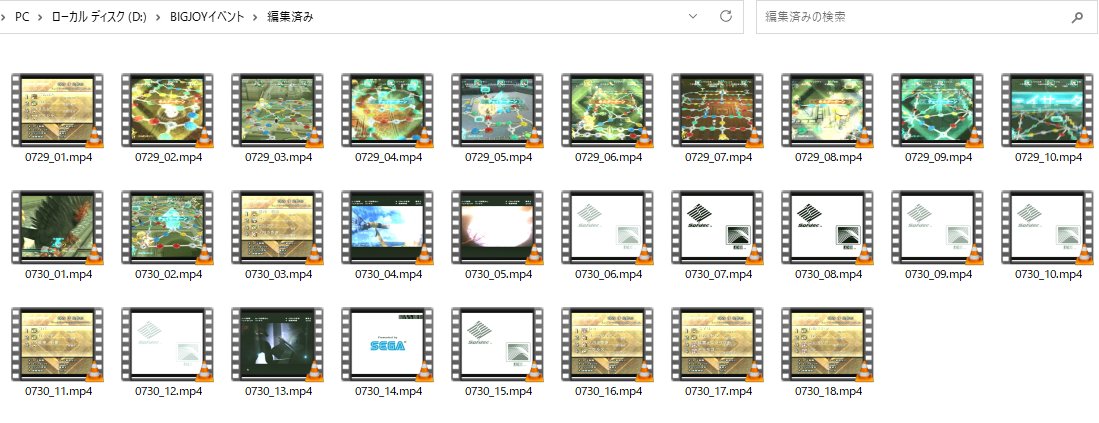Image resolution: width=1099 pixels, height=423 pixels.
Task: Expand chevron after ローカル ディスク (D:)
Action: click(158, 18)
